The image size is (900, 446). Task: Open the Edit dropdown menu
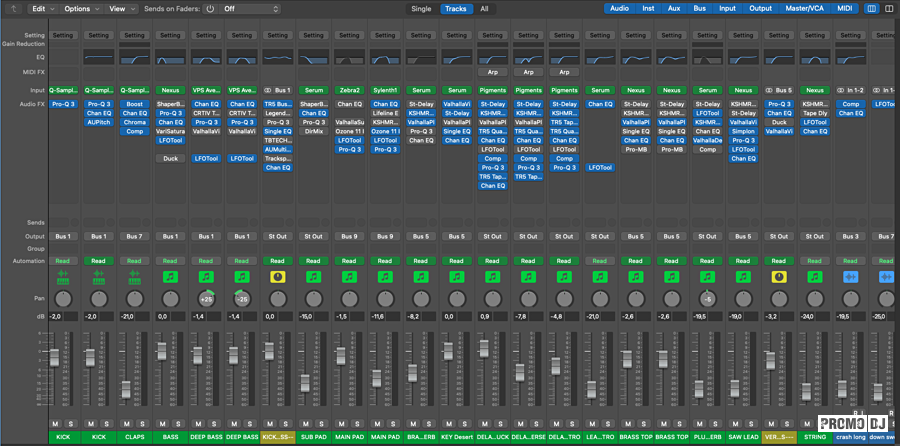click(x=40, y=8)
